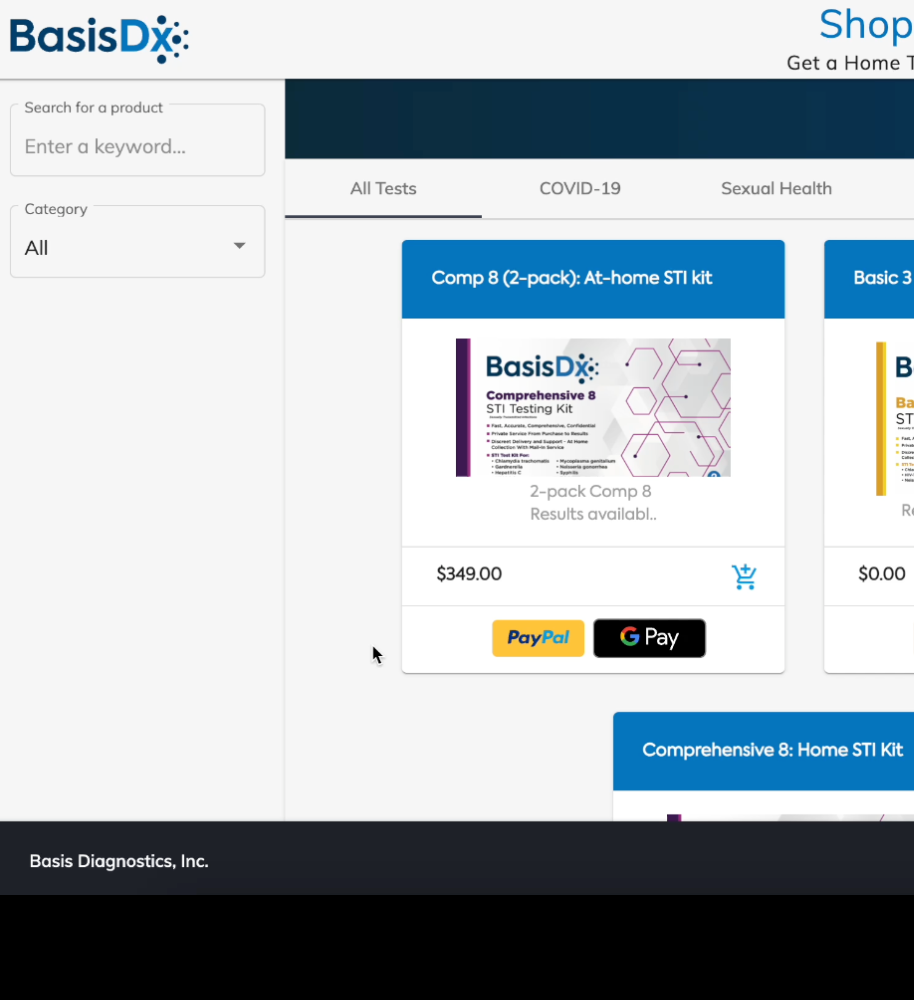Open the Sexual Health tab
914x1000 pixels.
click(x=776, y=189)
